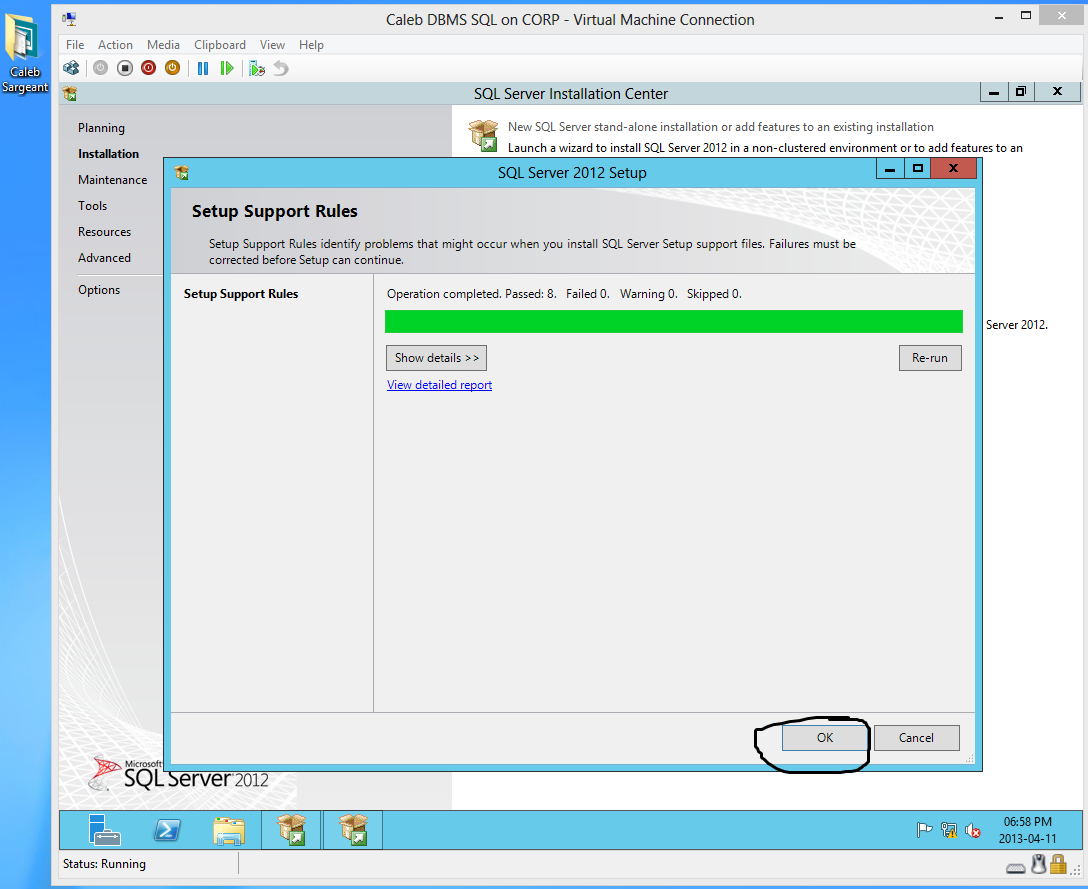Click the Virtual Machine Connection window icon
This screenshot has height=889, width=1088.
69,19
